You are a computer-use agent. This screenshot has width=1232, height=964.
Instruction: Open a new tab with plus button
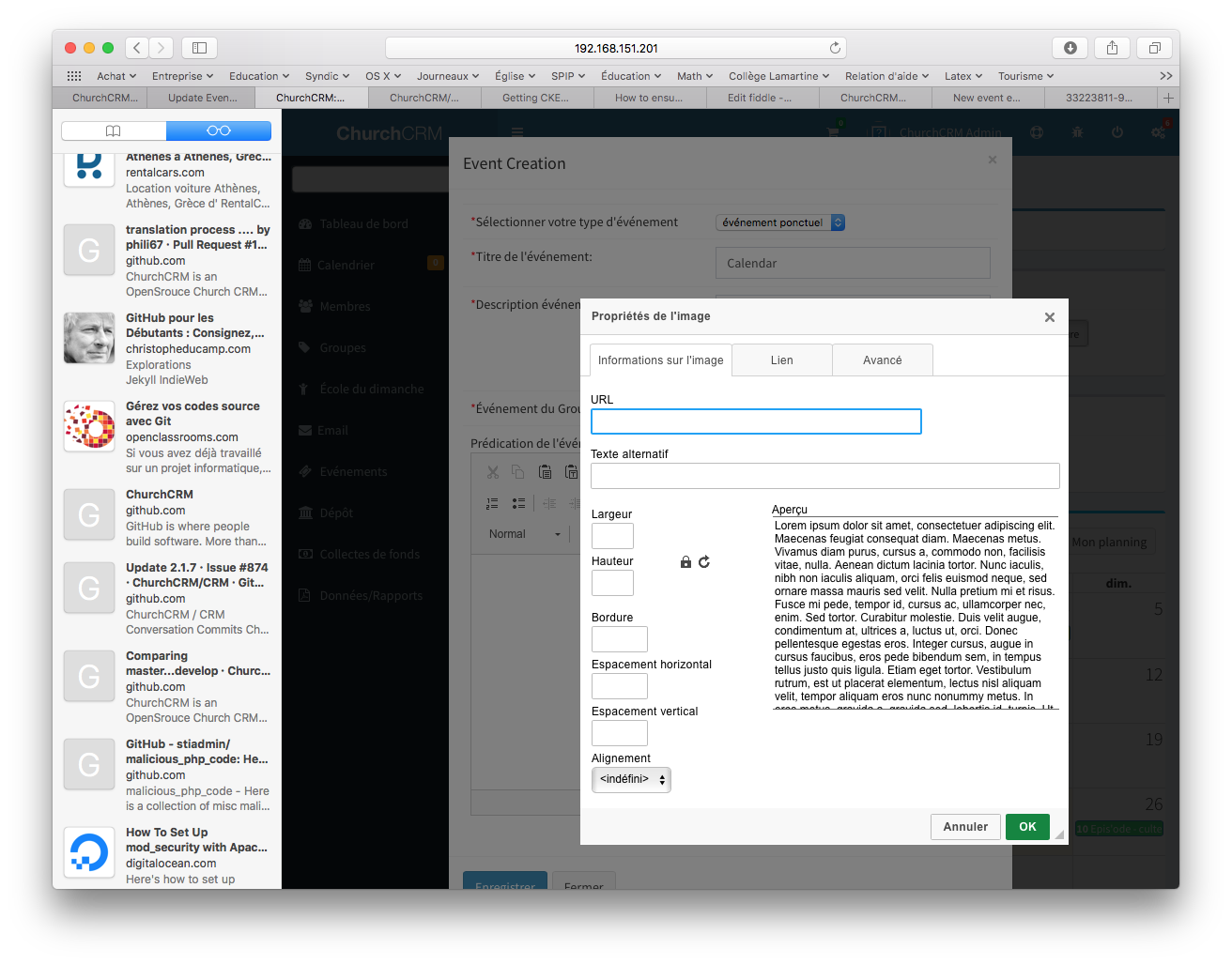[1169, 98]
